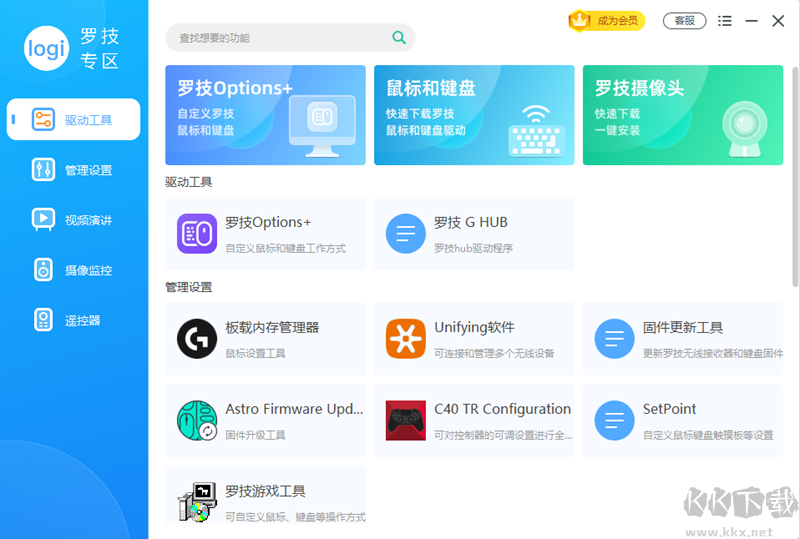Click the 摄像监控 camera icon
800x539 pixels.
coord(43,270)
